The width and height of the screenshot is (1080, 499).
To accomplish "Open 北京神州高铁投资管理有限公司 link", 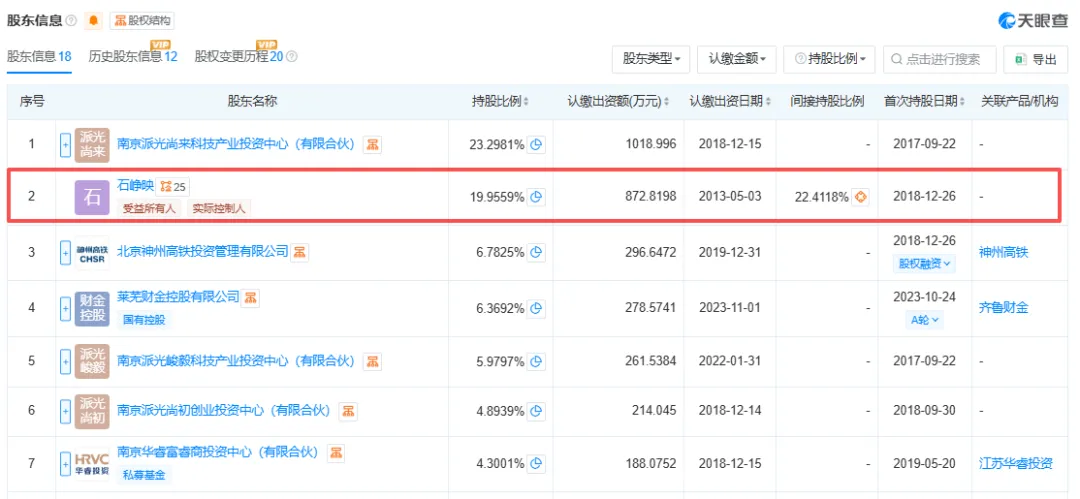I will coord(202,252).
